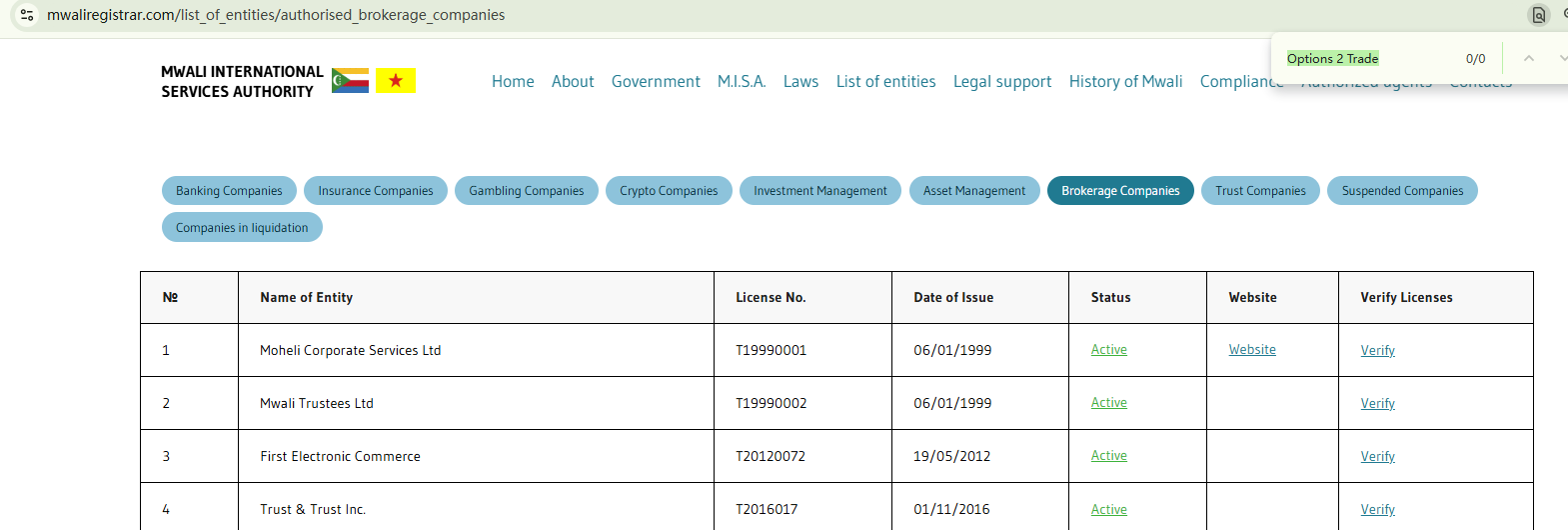Screen dimensions: 1568x530
Task: Click the site info icon in address bar
Action: [x=27, y=15]
